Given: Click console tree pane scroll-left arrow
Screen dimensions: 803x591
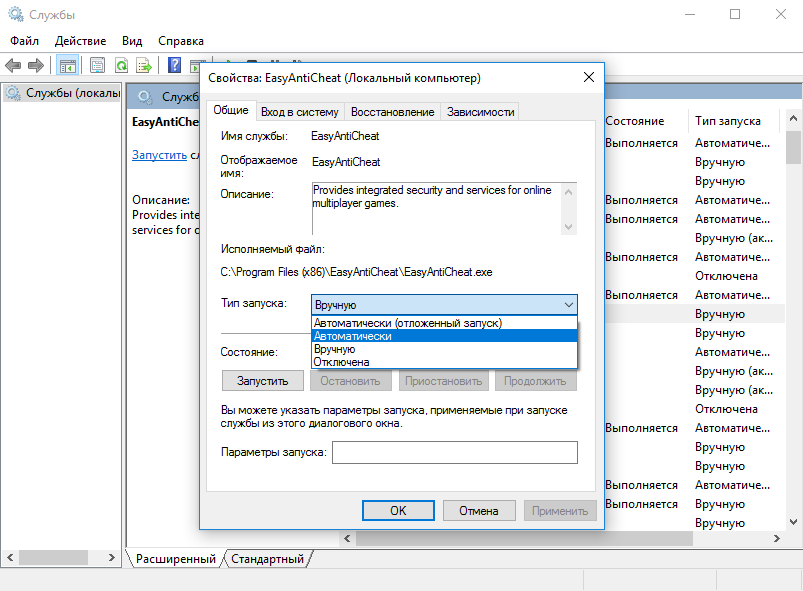Looking at the screenshot, I should (x=10, y=557).
